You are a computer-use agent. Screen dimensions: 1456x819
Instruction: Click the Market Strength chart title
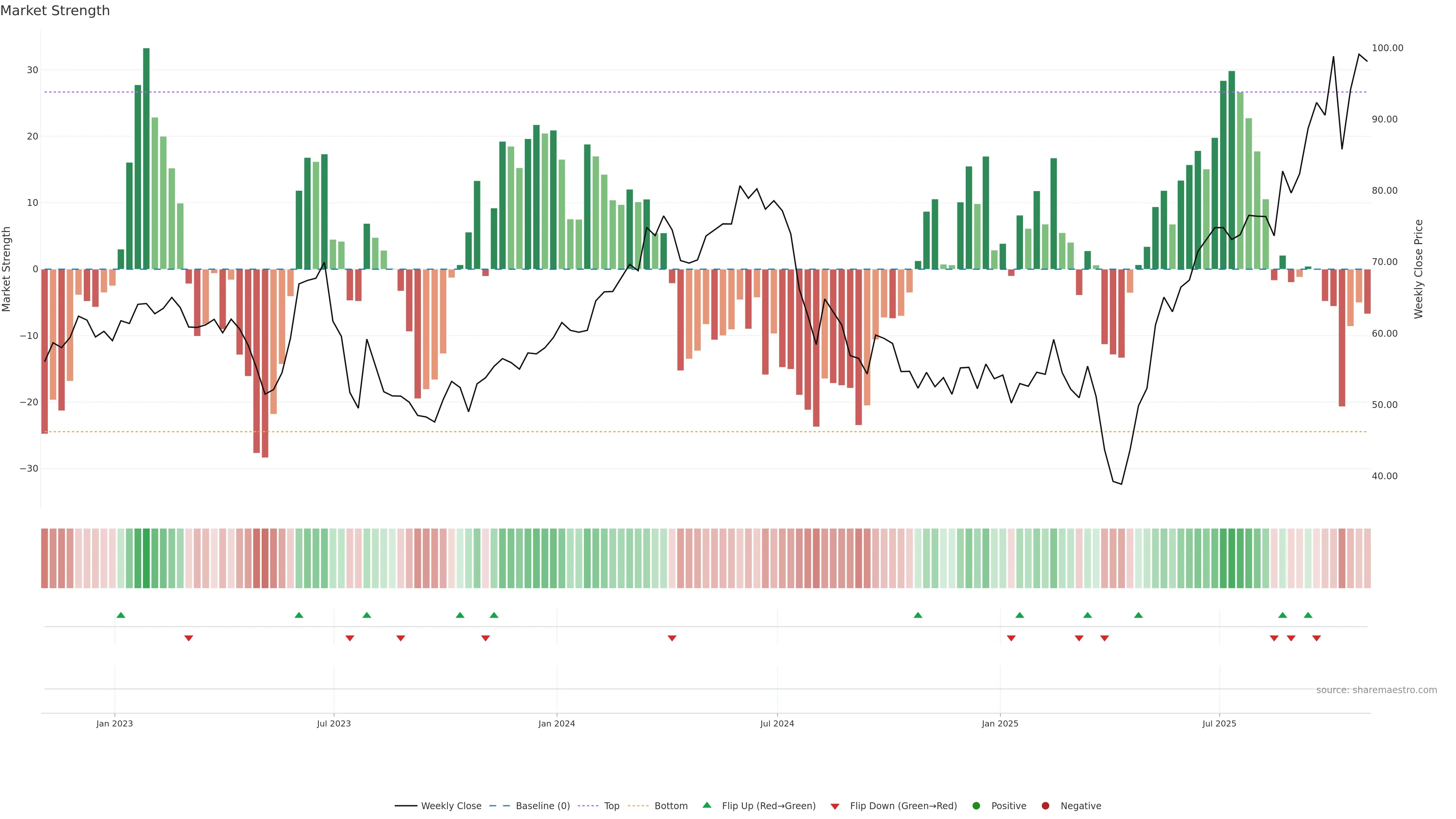pos(55,11)
